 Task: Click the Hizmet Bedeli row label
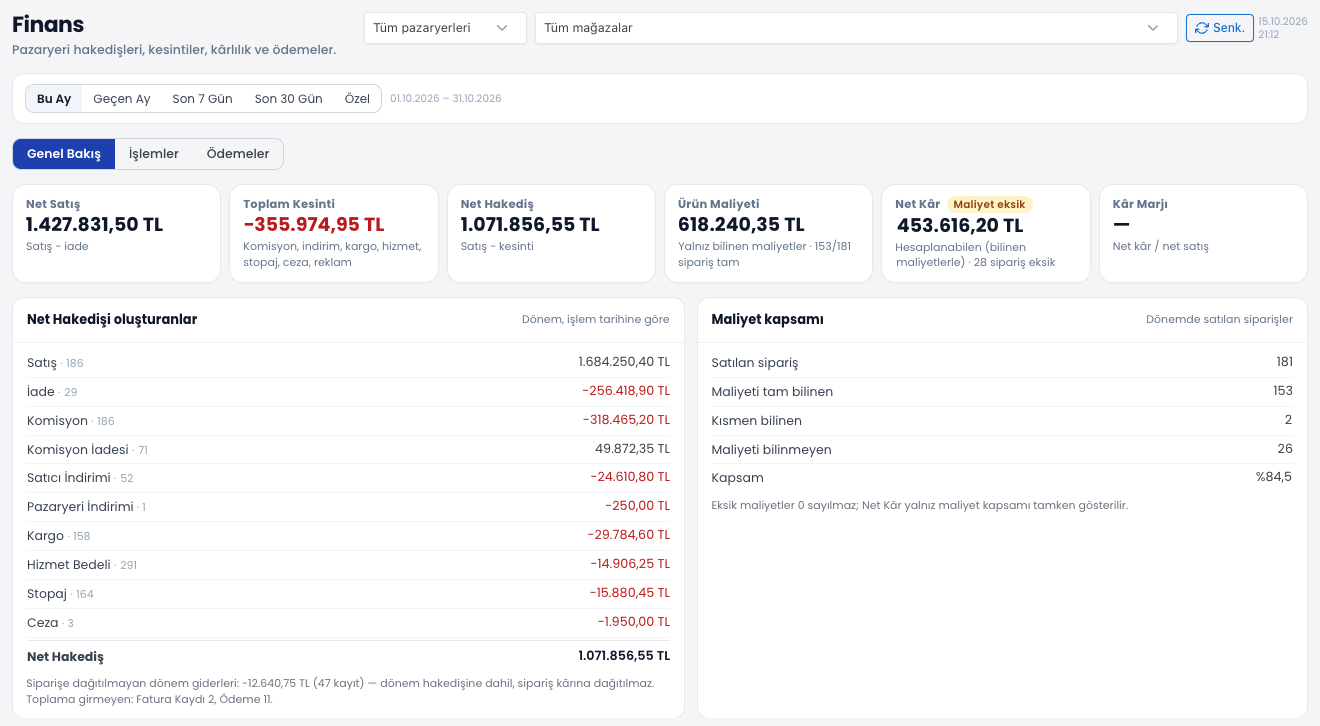(x=69, y=565)
